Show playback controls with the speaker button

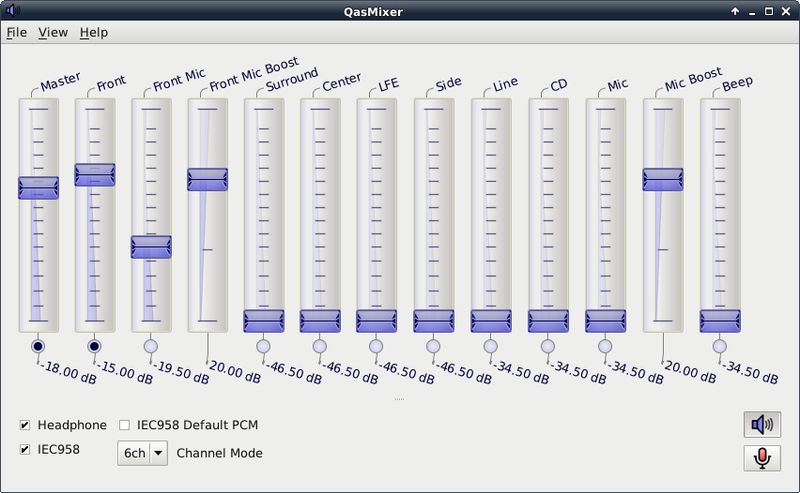coord(762,424)
